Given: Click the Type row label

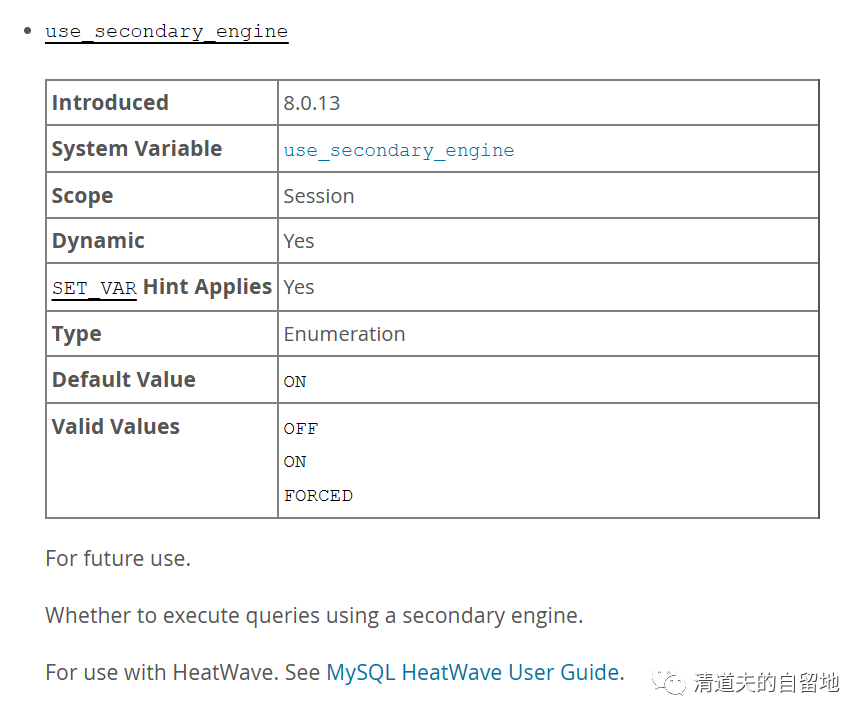Looking at the screenshot, I should point(76,334).
